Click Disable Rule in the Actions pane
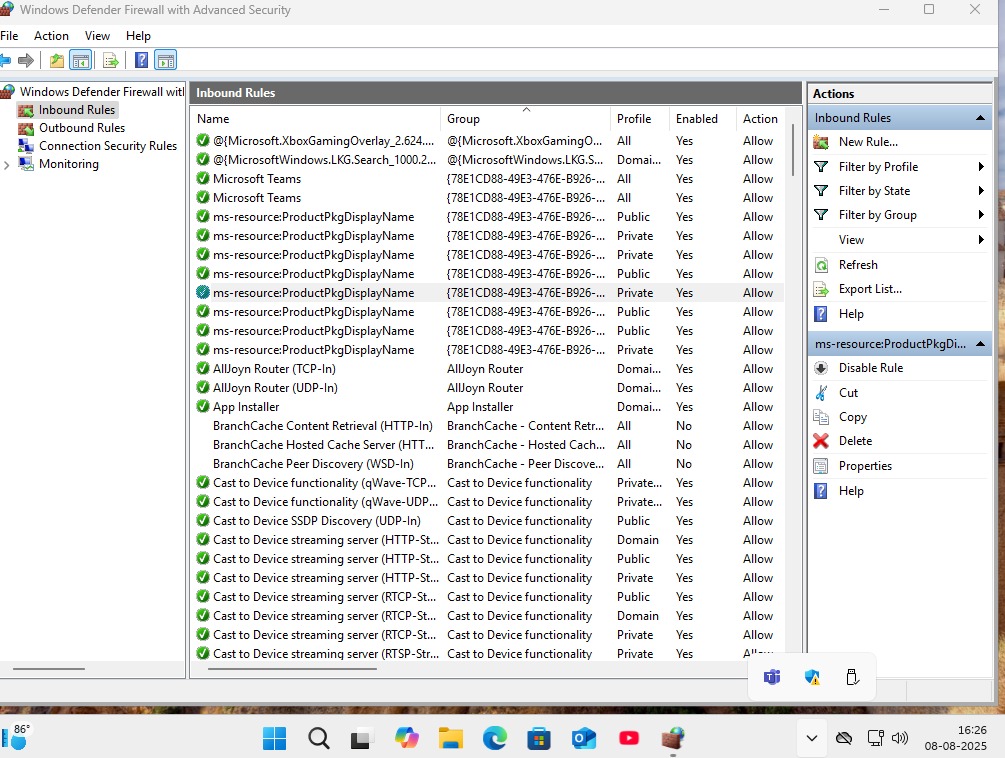Screen dimensions: 1005x758 [x=870, y=368]
